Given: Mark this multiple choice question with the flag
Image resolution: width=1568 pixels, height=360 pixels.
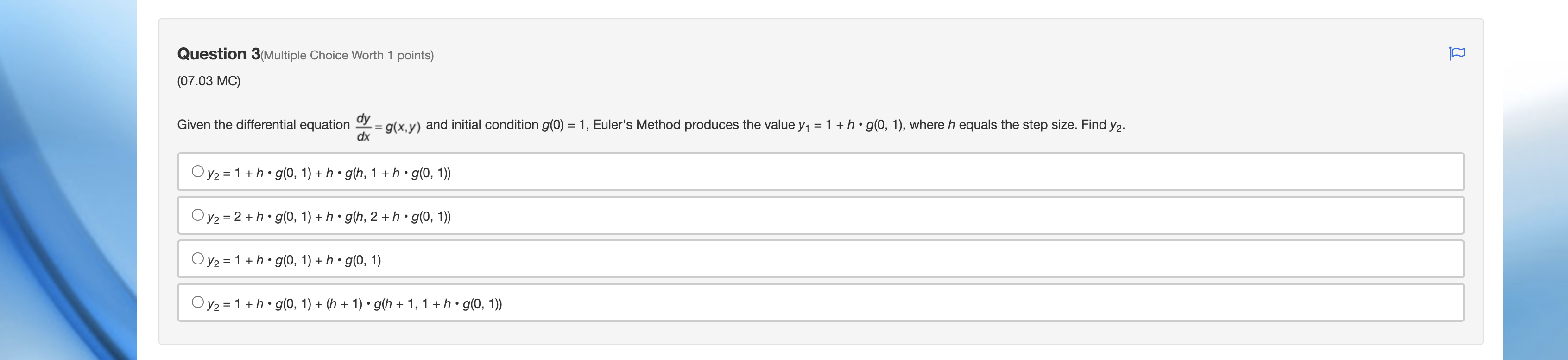Looking at the screenshot, I should pos(1457,54).
